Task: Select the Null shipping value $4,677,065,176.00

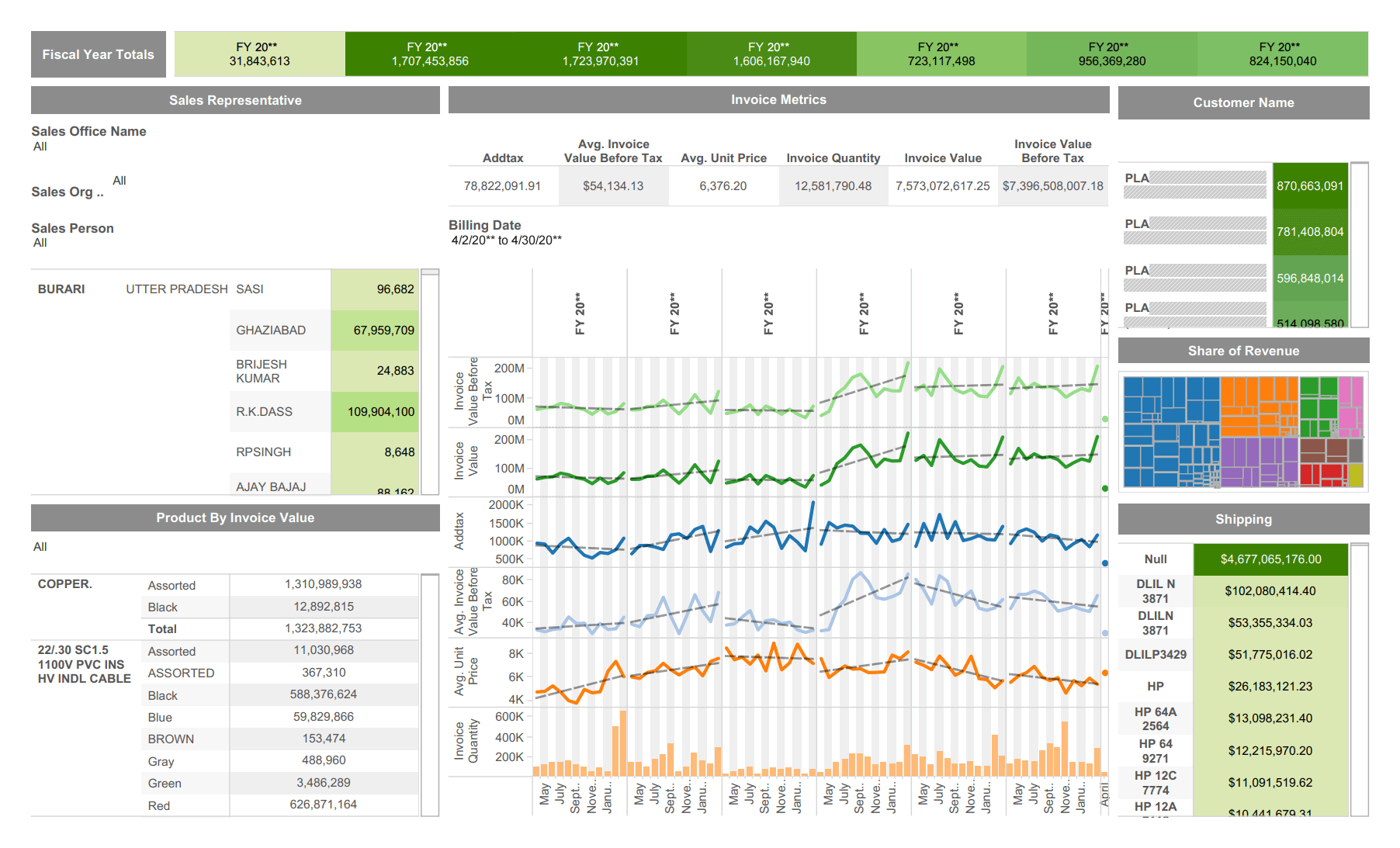Action: [x=1271, y=559]
